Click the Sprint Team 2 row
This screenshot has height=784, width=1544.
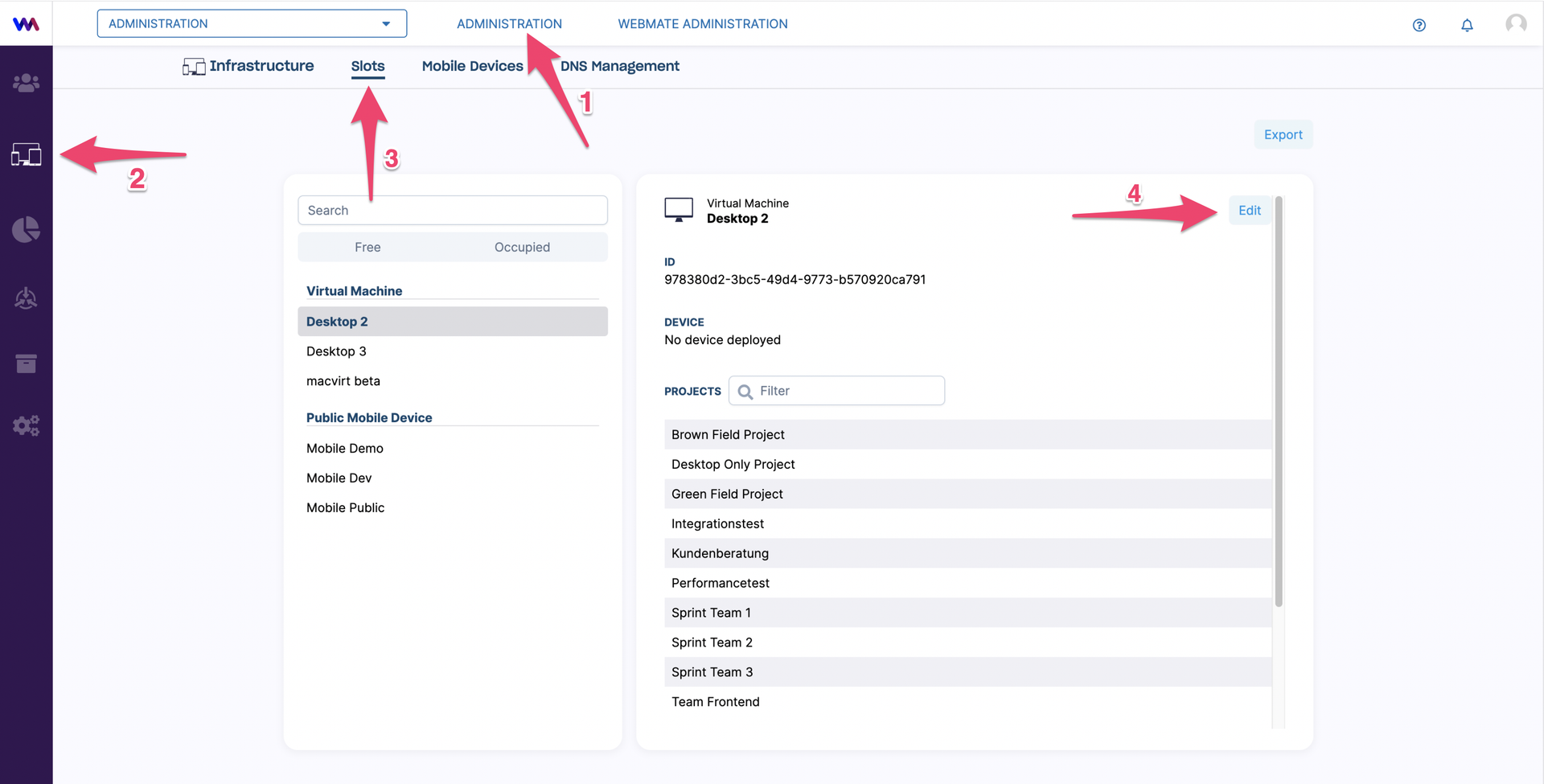point(968,642)
